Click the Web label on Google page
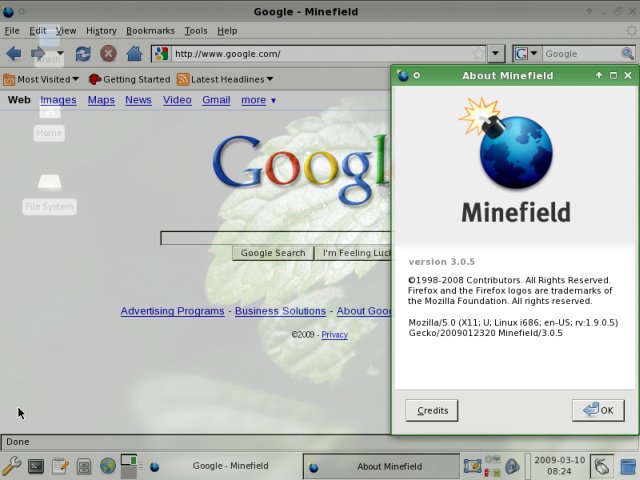640x480 pixels. point(19,100)
